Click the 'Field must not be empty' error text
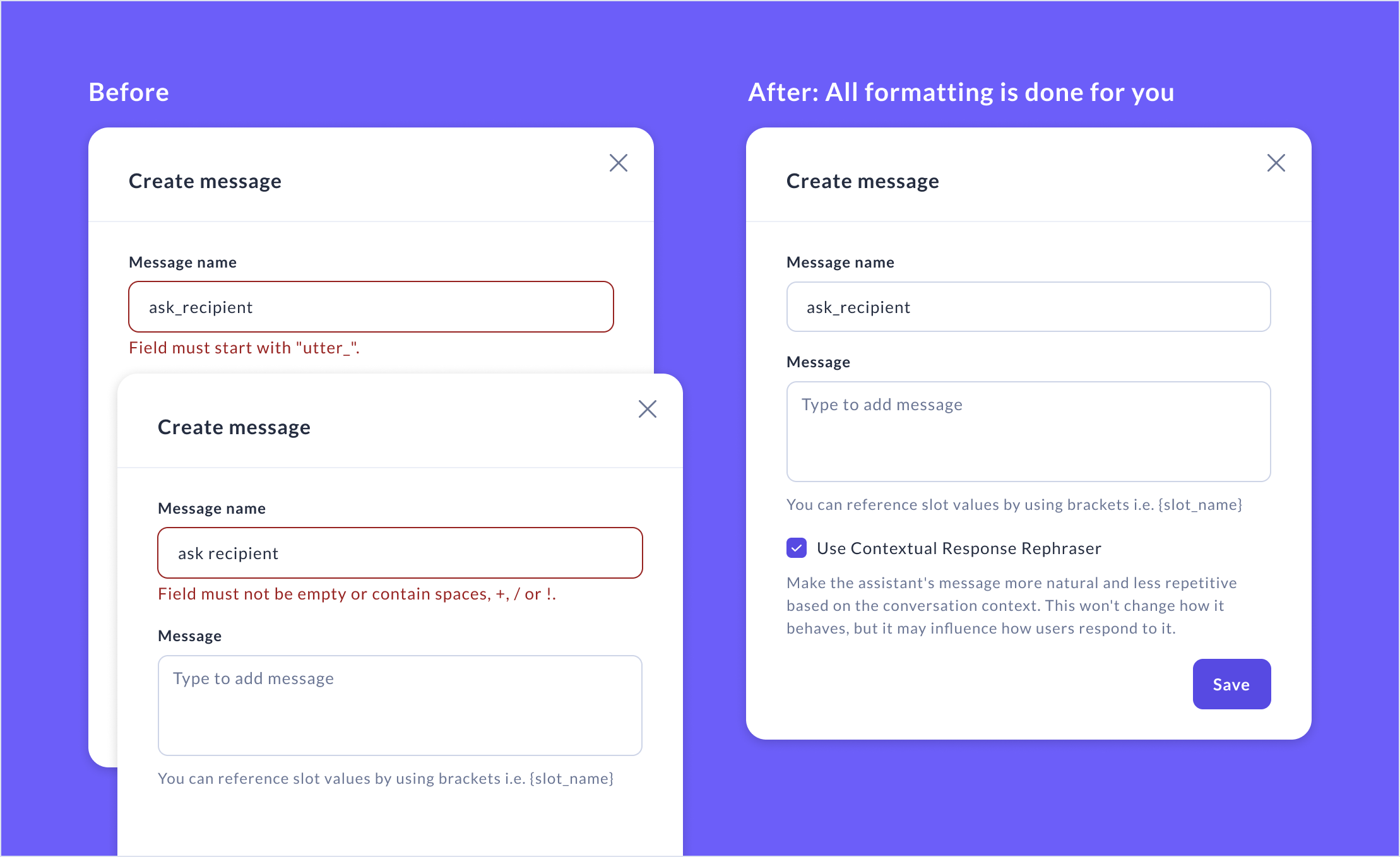 [357, 594]
